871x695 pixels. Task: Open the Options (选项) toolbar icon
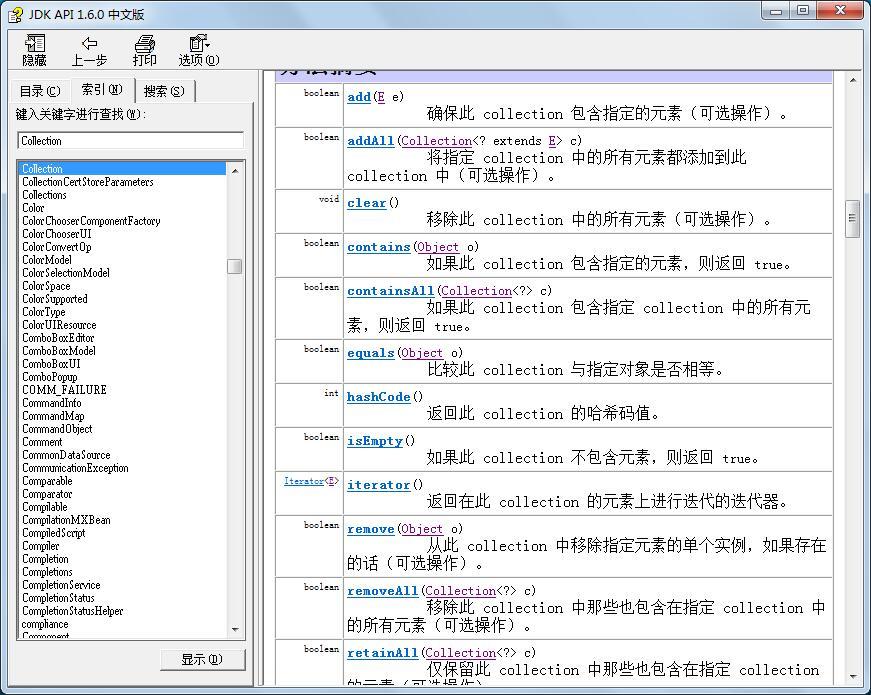pos(199,50)
